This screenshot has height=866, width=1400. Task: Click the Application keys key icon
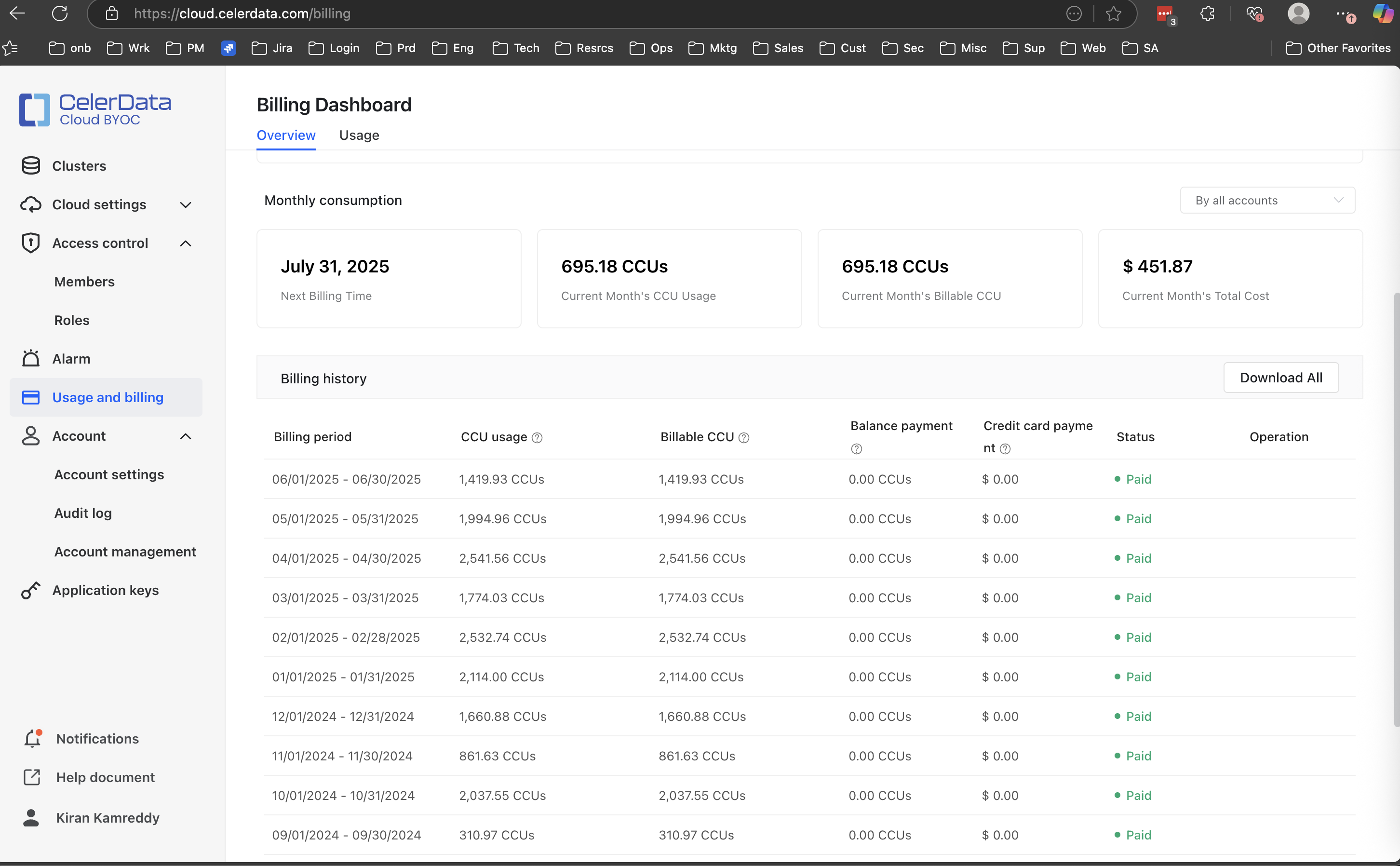pos(30,591)
